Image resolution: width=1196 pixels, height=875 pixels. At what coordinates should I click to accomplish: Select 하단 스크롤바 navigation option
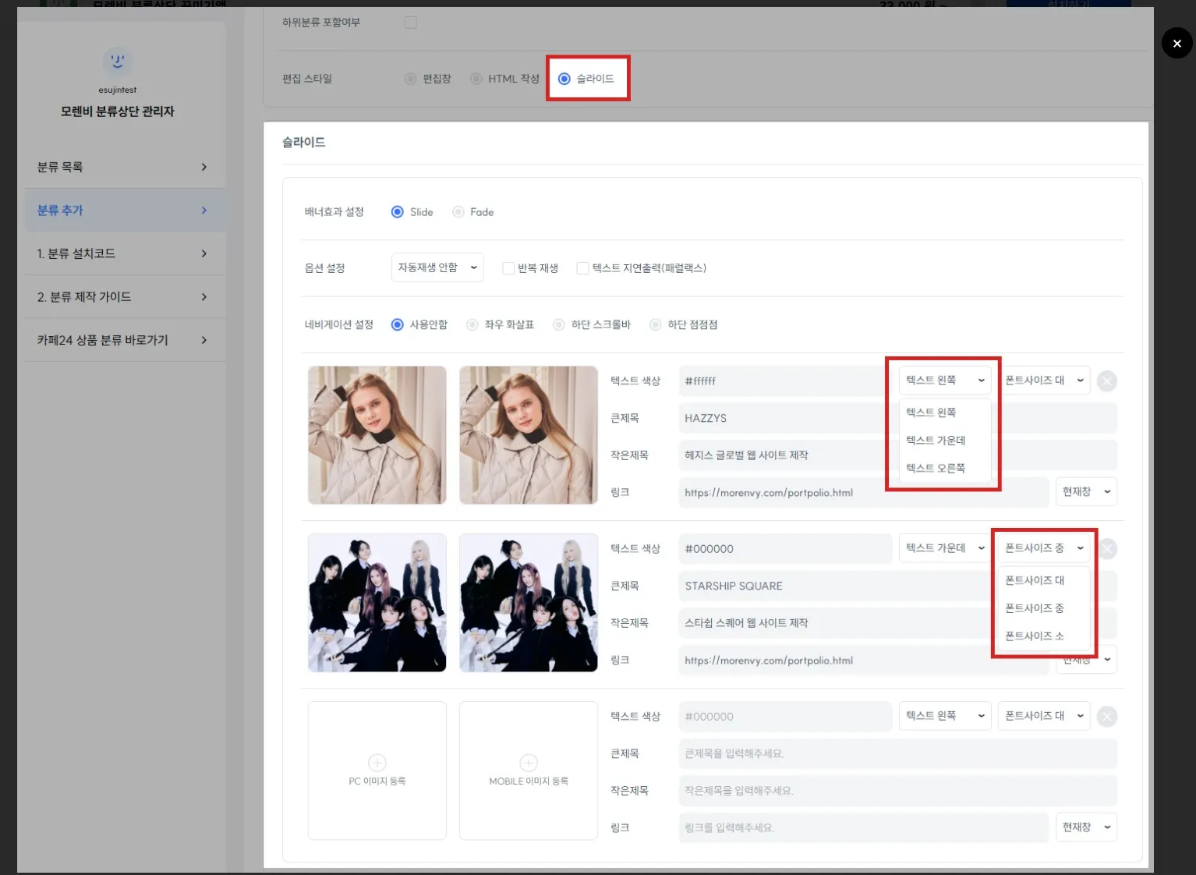click(558, 325)
